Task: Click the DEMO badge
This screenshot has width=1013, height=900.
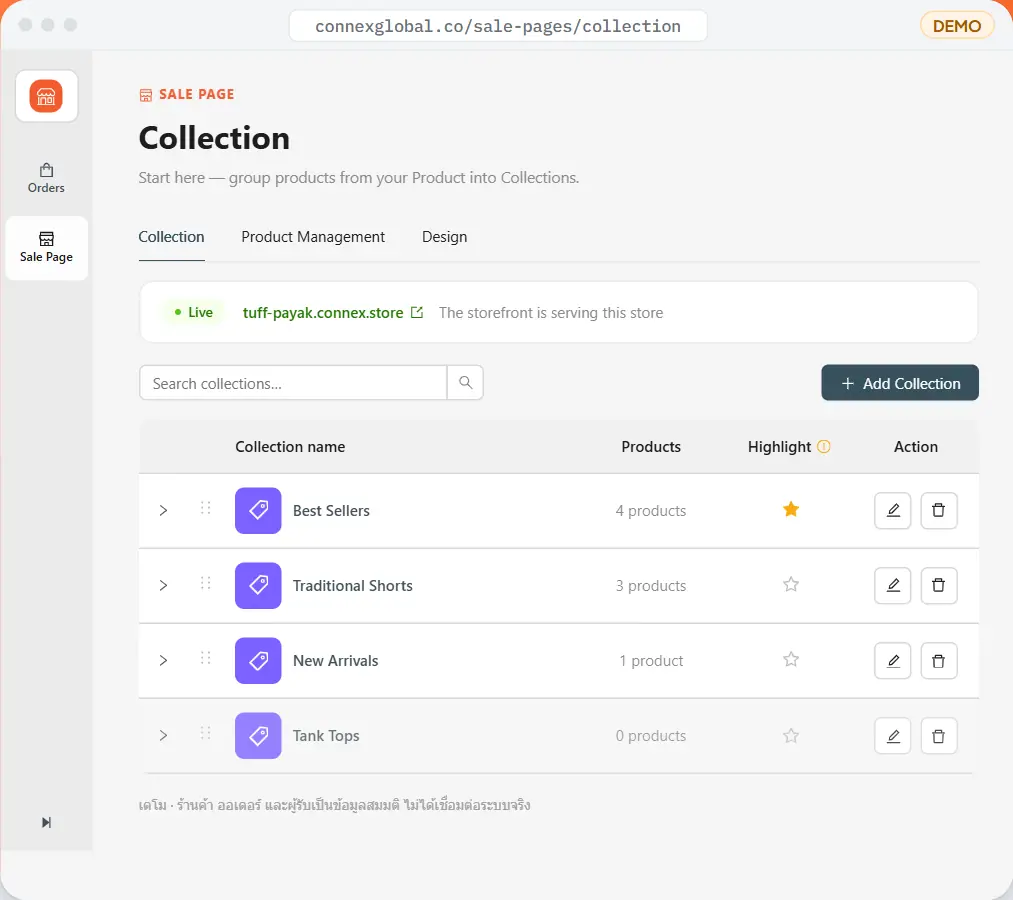Action: pos(957,26)
